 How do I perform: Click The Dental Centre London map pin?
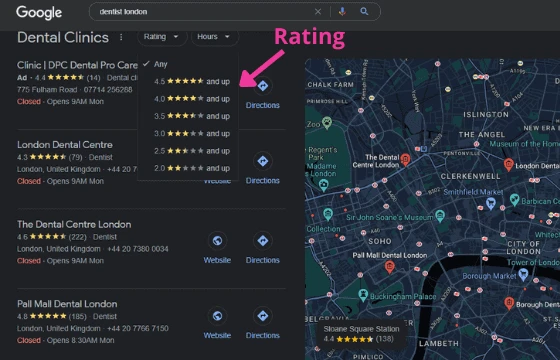pyautogui.click(x=405, y=159)
